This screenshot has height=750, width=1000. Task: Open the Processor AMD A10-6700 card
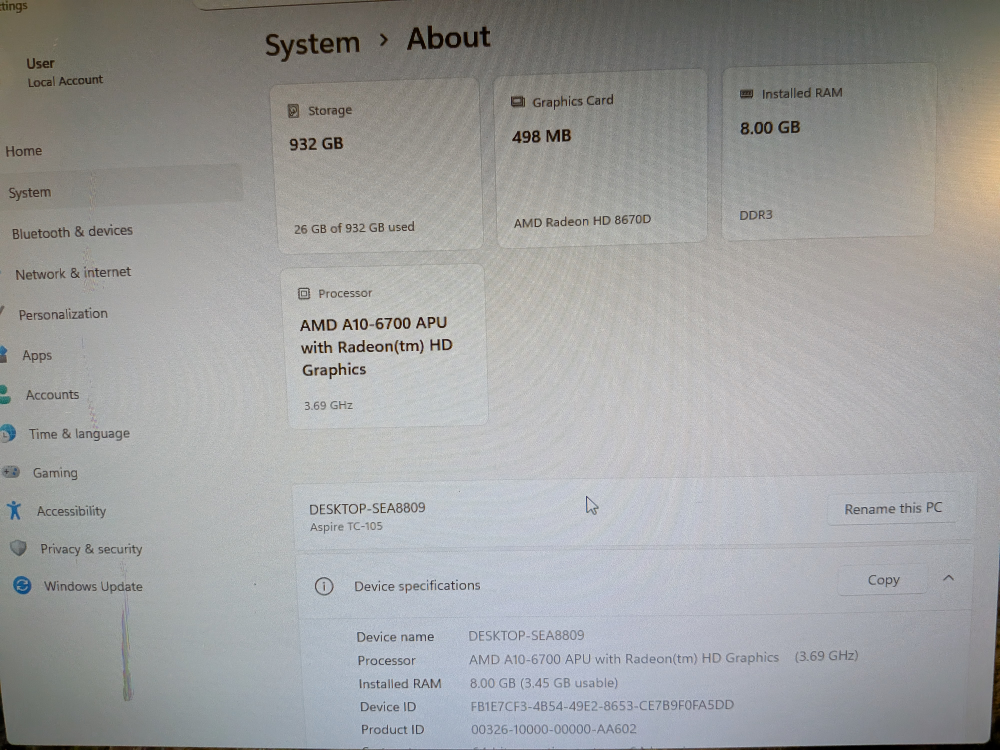(x=386, y=347)
